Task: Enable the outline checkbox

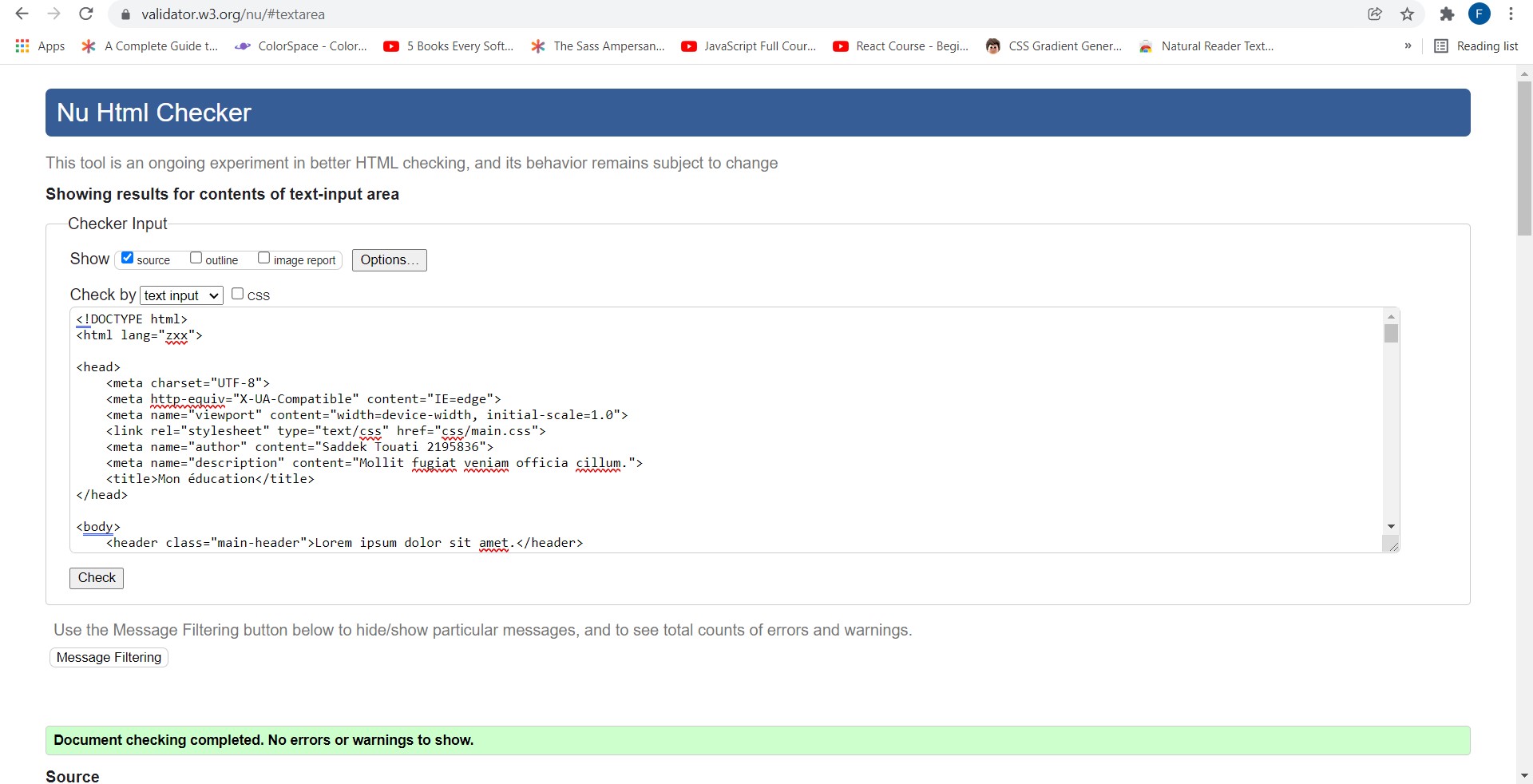Action: pyautogui.click(x=196, y=258)
